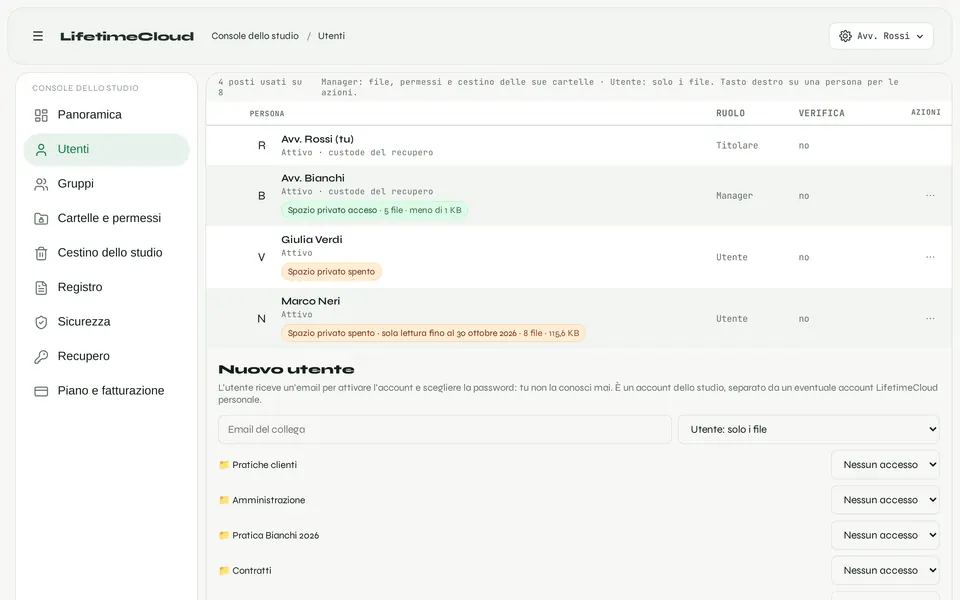Screen dimensions: 960x600
Task: Click the Sicurezza shield icon
Action: point(41,322)
